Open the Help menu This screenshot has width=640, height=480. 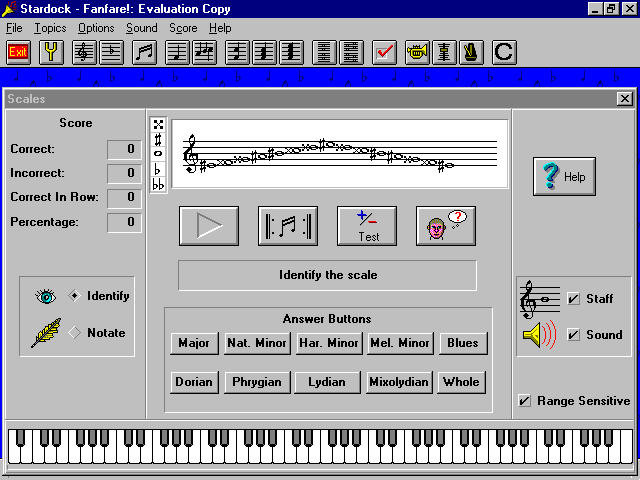pos(220,28)
